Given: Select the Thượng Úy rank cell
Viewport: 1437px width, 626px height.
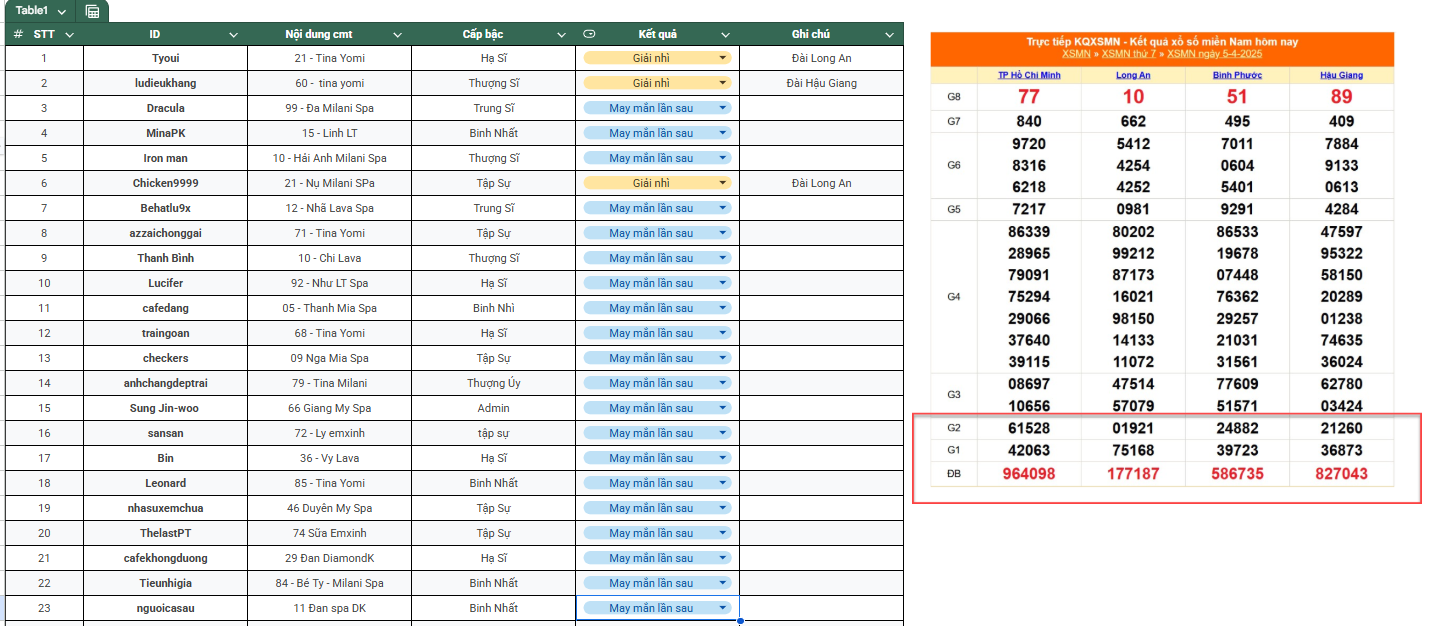Looking at the screenshot, I should pos(493,383).
